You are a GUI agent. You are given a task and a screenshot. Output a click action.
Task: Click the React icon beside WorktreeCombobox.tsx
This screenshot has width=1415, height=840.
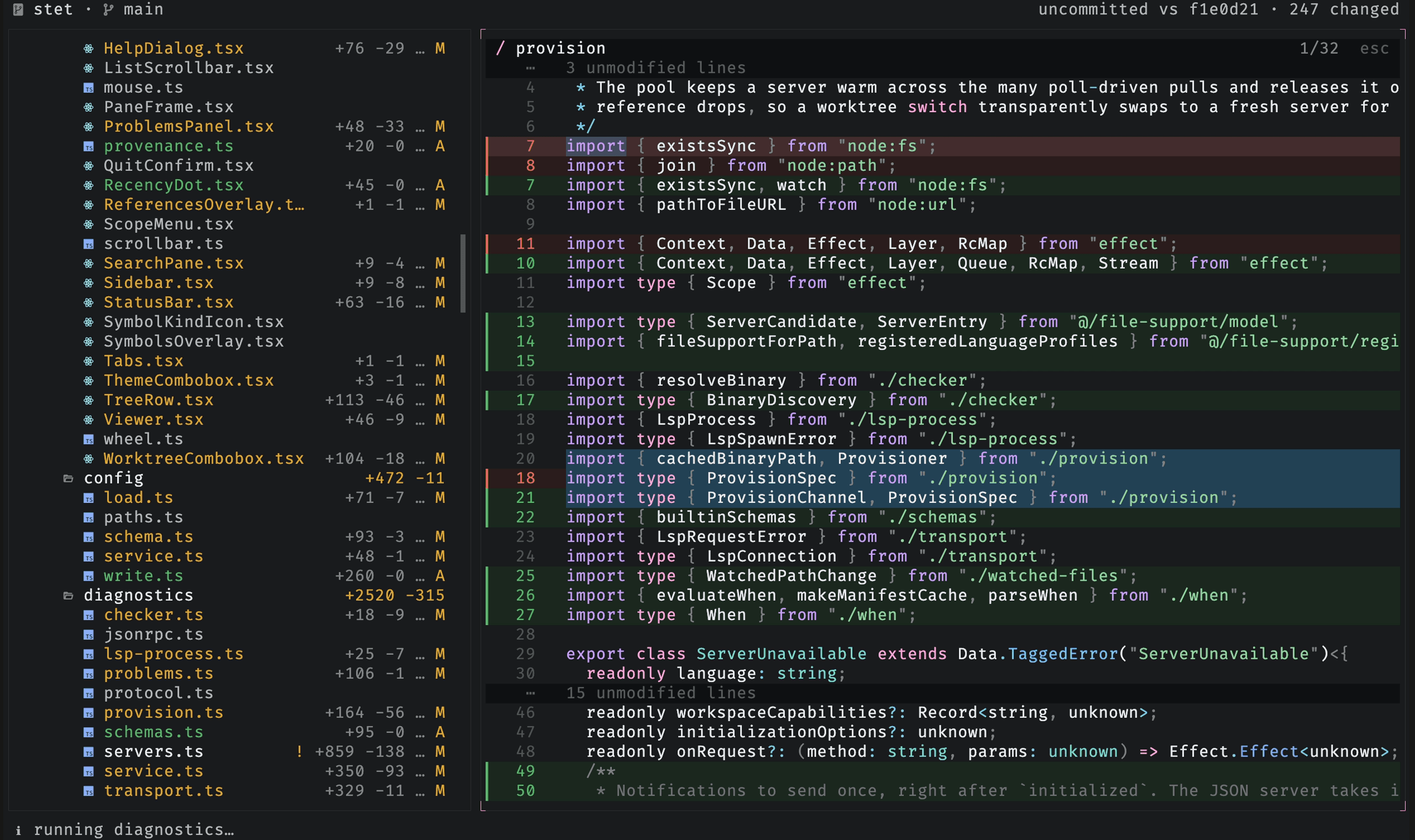[x=89, y=459]
